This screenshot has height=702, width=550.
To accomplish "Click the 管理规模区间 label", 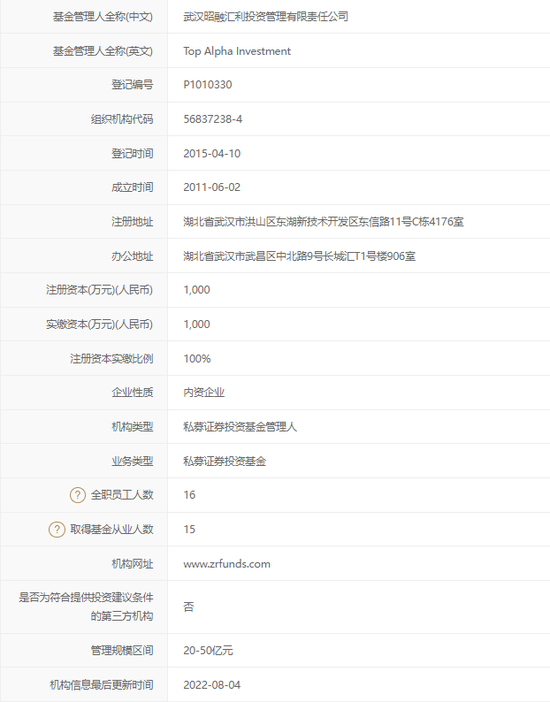I will click(x=122, y=650).
